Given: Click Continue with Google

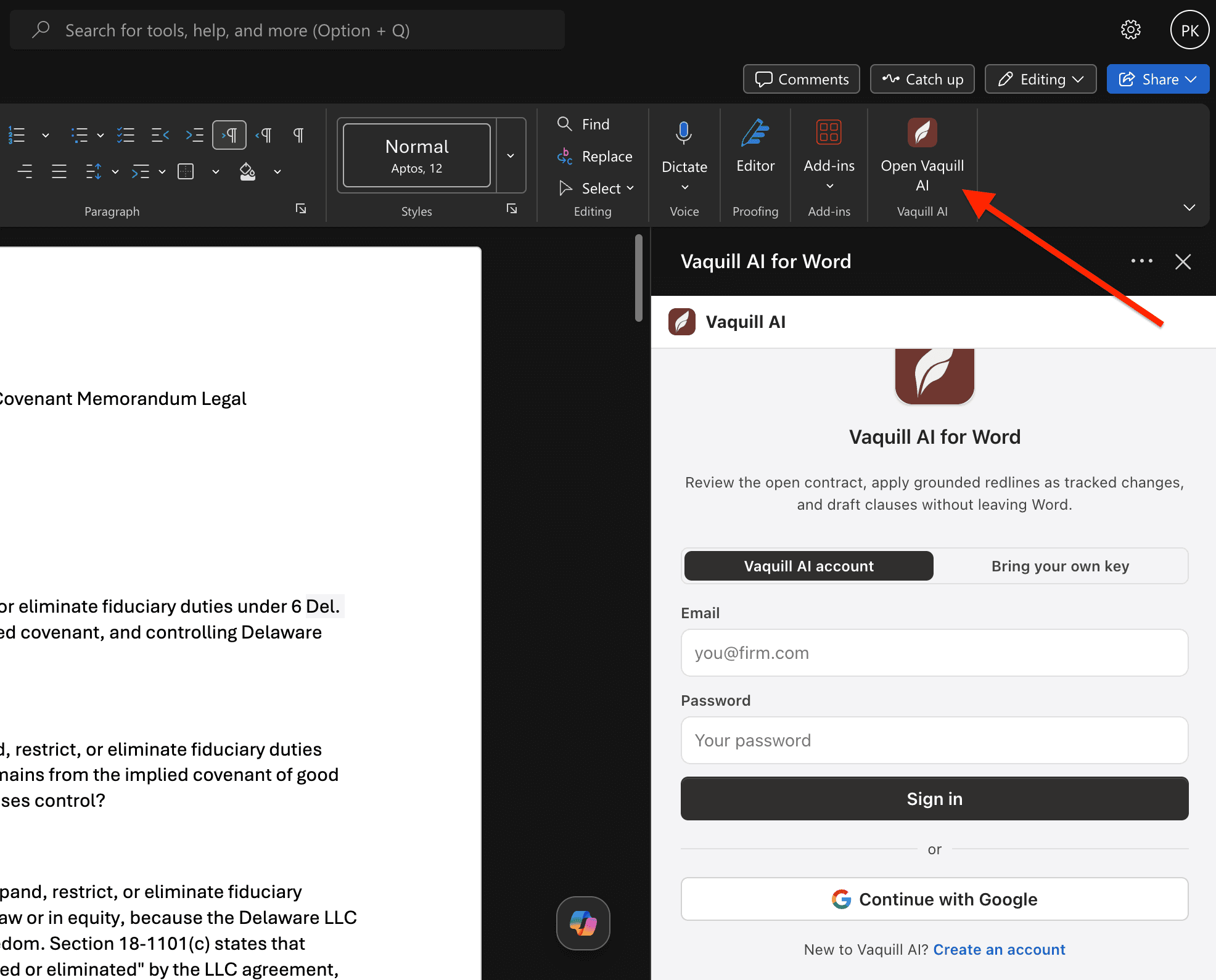Looking at the screenshot, I should (934, 899).
